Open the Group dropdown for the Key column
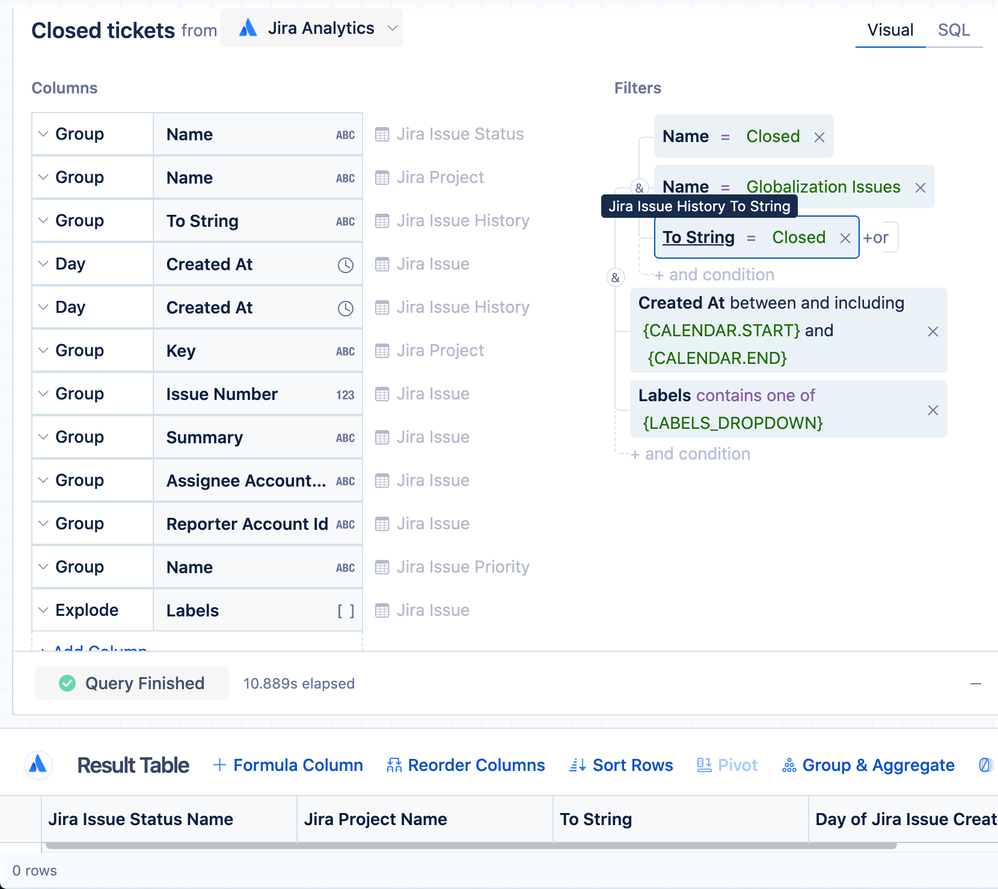 click(x=92, y=350)
